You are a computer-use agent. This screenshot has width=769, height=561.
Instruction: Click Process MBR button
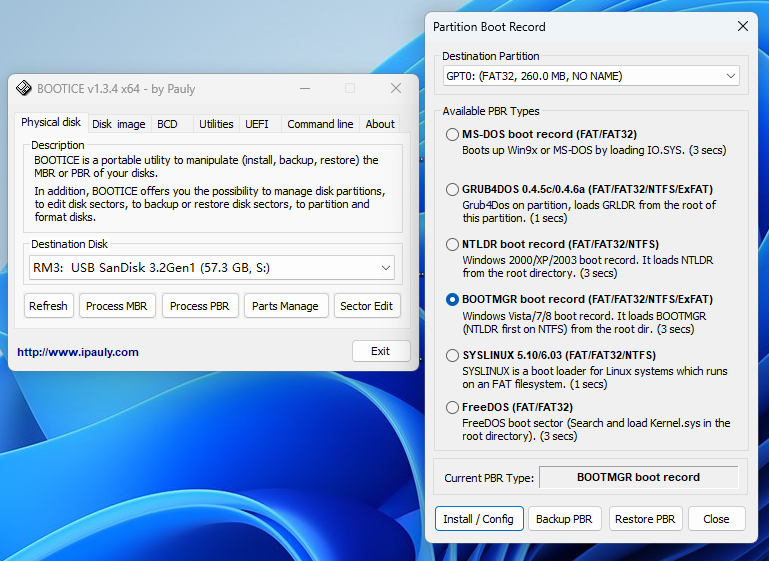tap(117, 306)
